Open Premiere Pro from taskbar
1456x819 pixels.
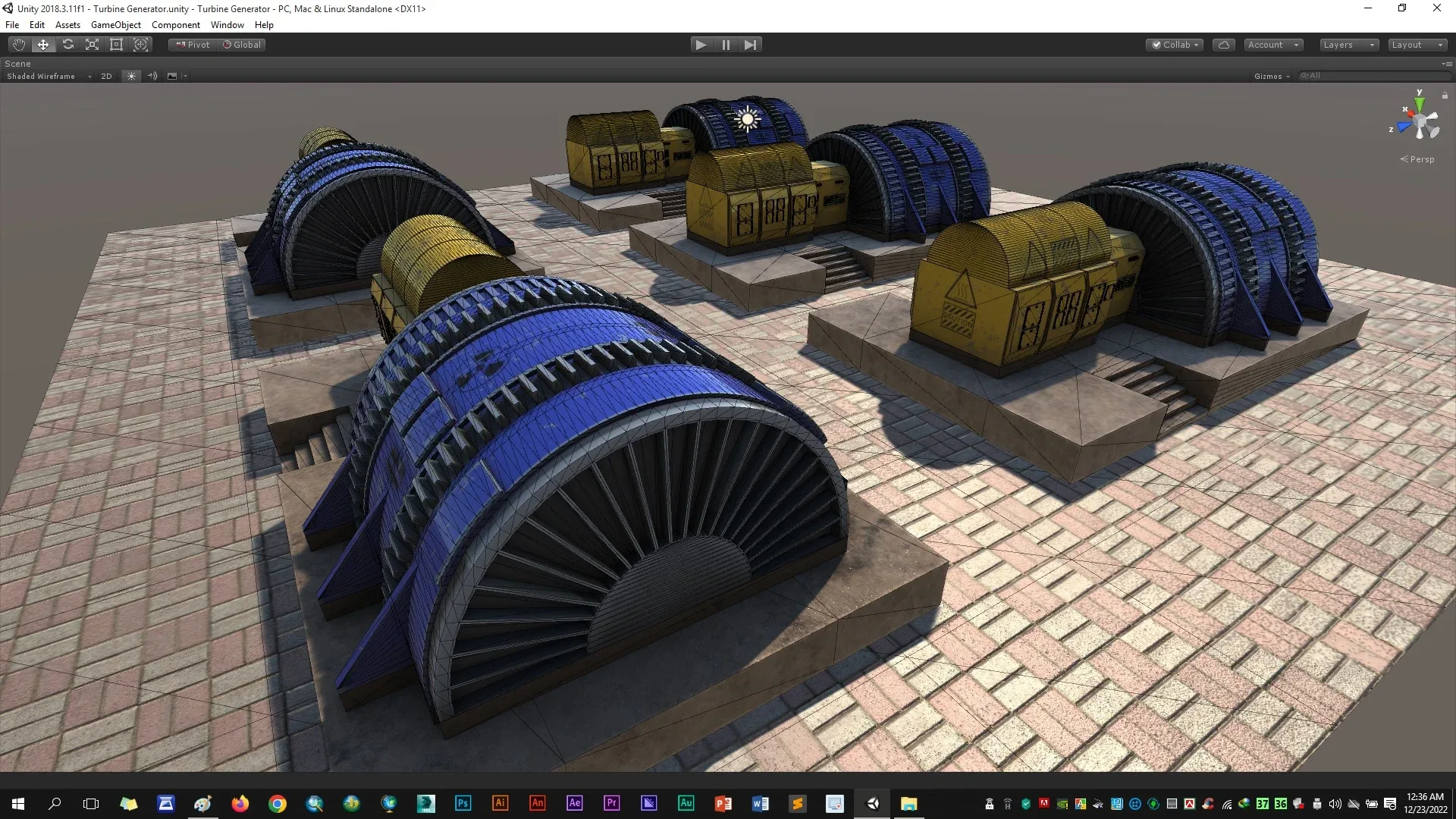612,803
